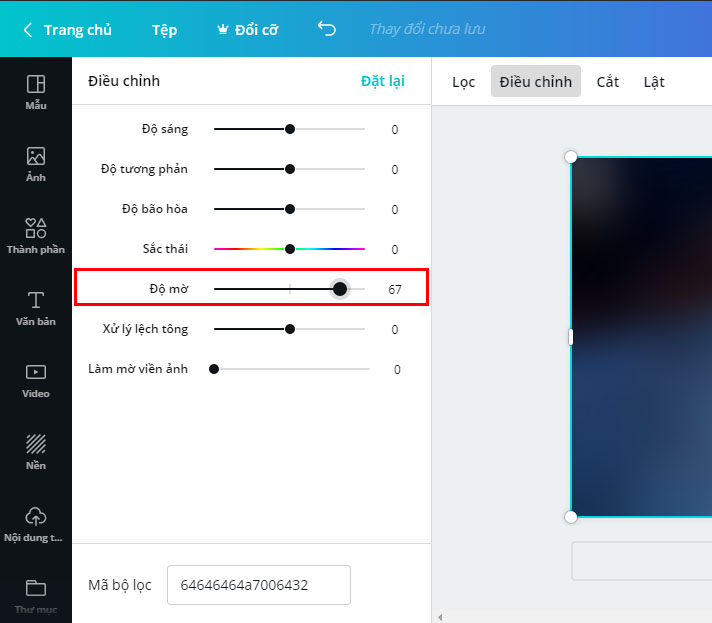This screenshot has width=712, height=623.
Task: Select the Lật flip option
Action: tap(654, 82)
